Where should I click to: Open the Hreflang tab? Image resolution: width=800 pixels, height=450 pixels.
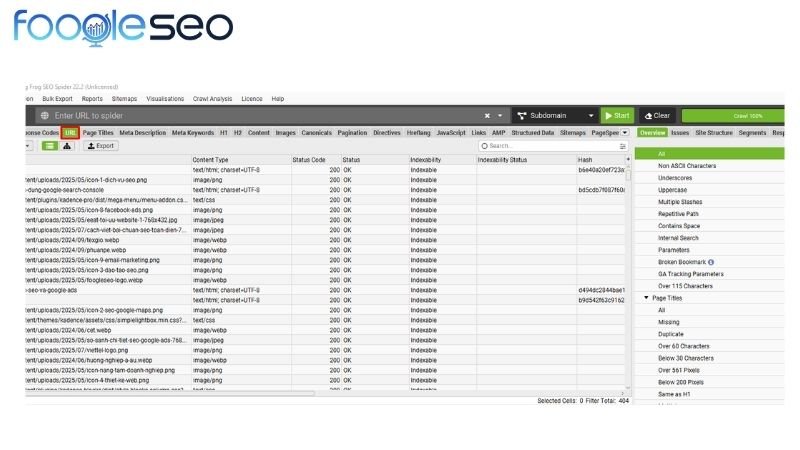click(x=418, y=133)
